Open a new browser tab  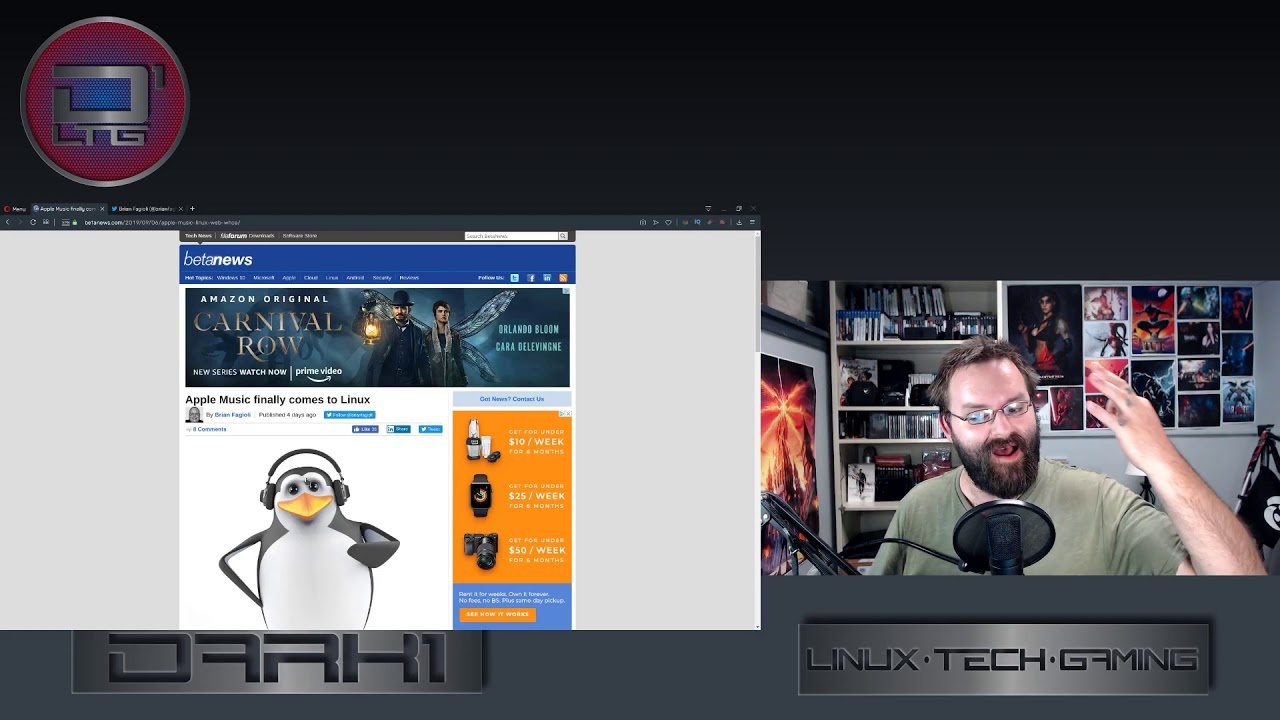pyautogui.click(x=192, y=209)
